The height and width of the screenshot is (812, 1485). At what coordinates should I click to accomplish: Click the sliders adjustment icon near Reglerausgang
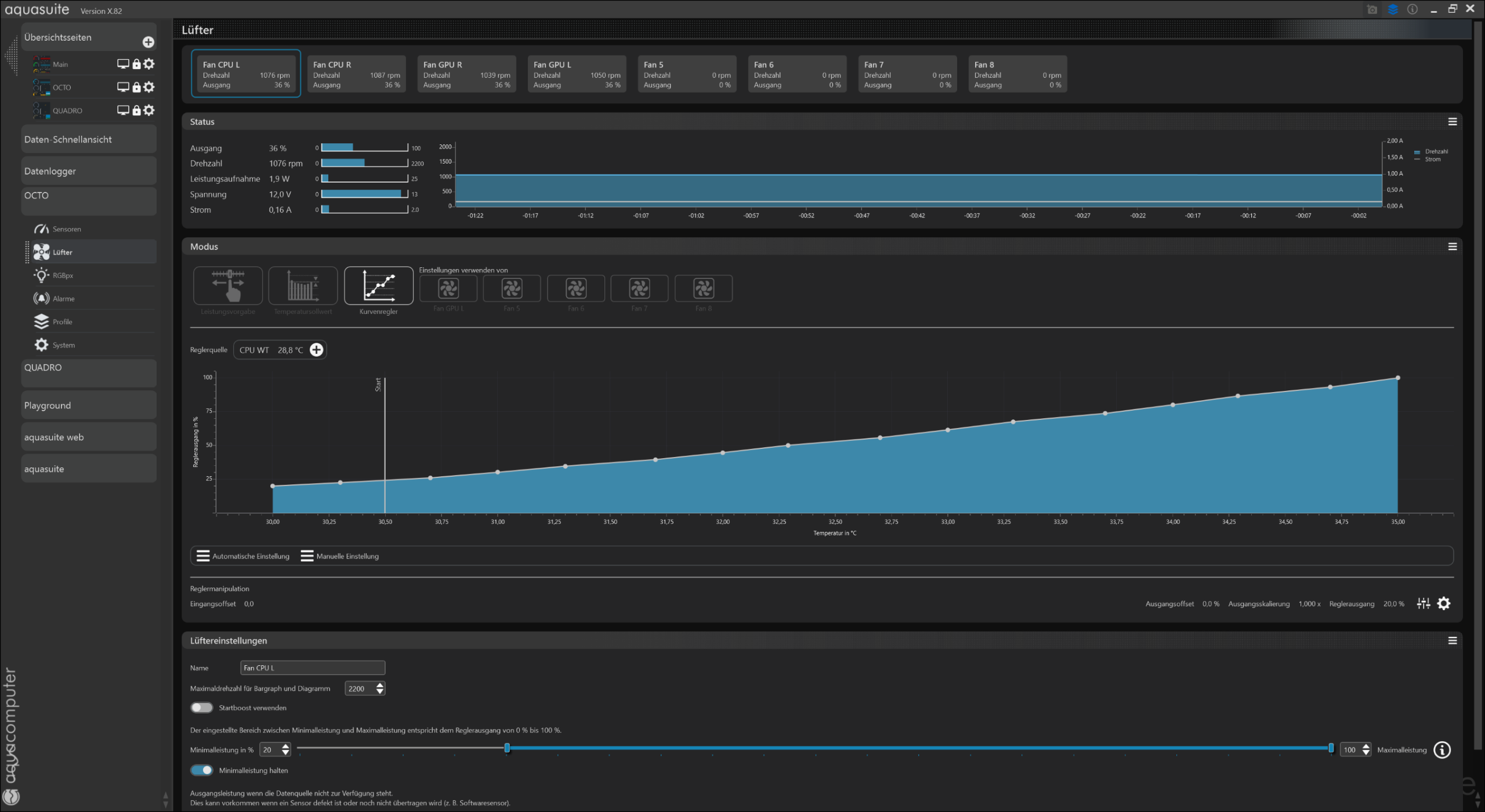[1423, 604]
